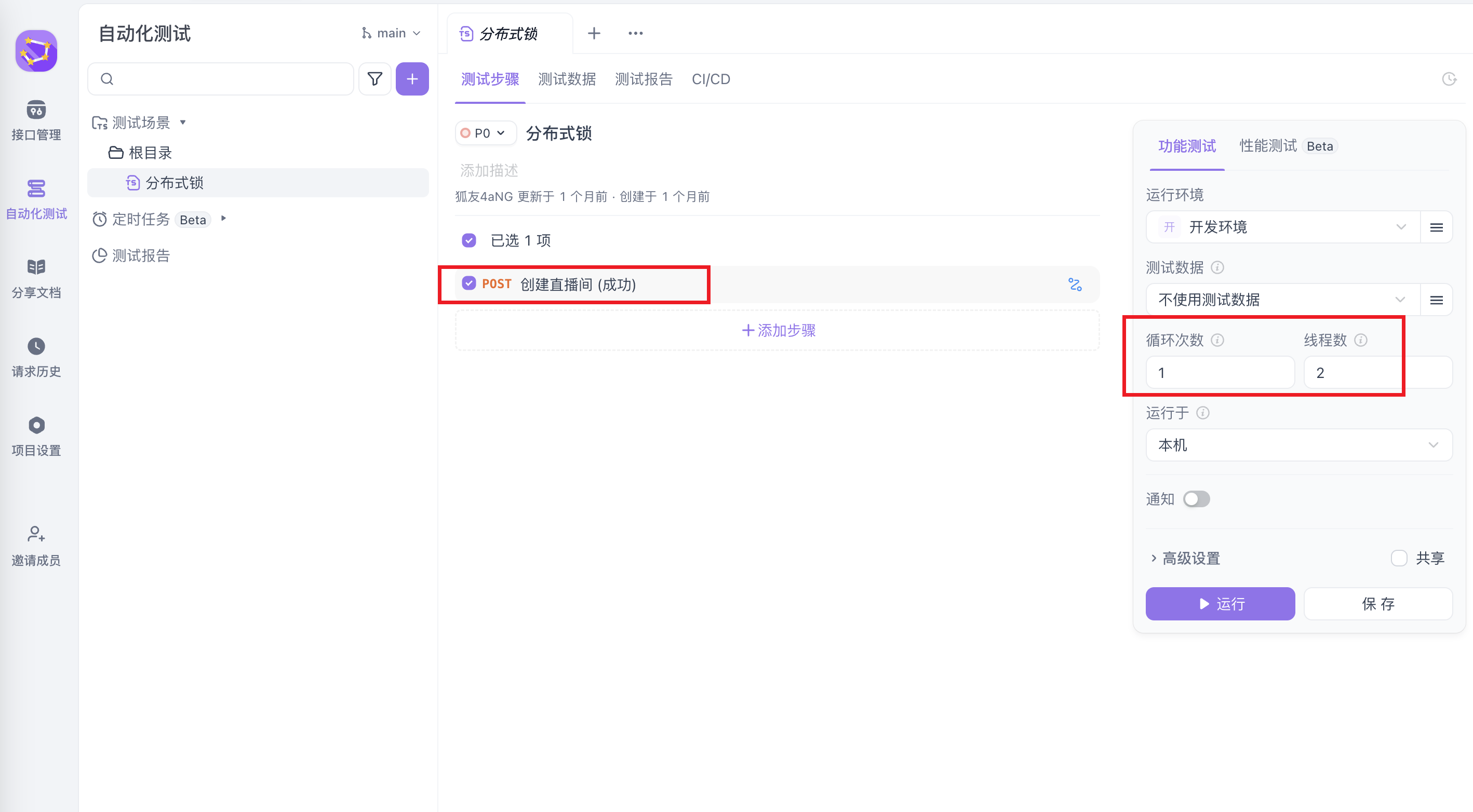Click the 运行 button
This screenshot has height=812, width=1473.
pyautogui.click(x=1220, y=603)
